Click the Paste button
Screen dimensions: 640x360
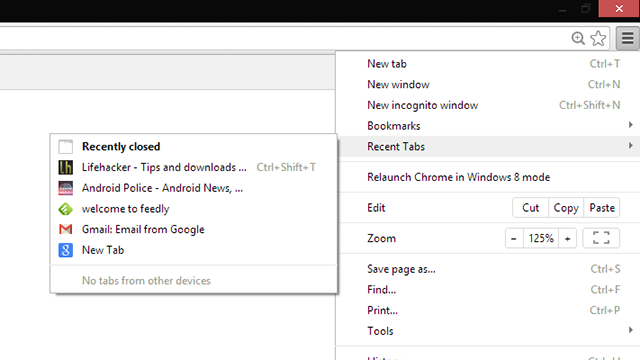point(602,208)
